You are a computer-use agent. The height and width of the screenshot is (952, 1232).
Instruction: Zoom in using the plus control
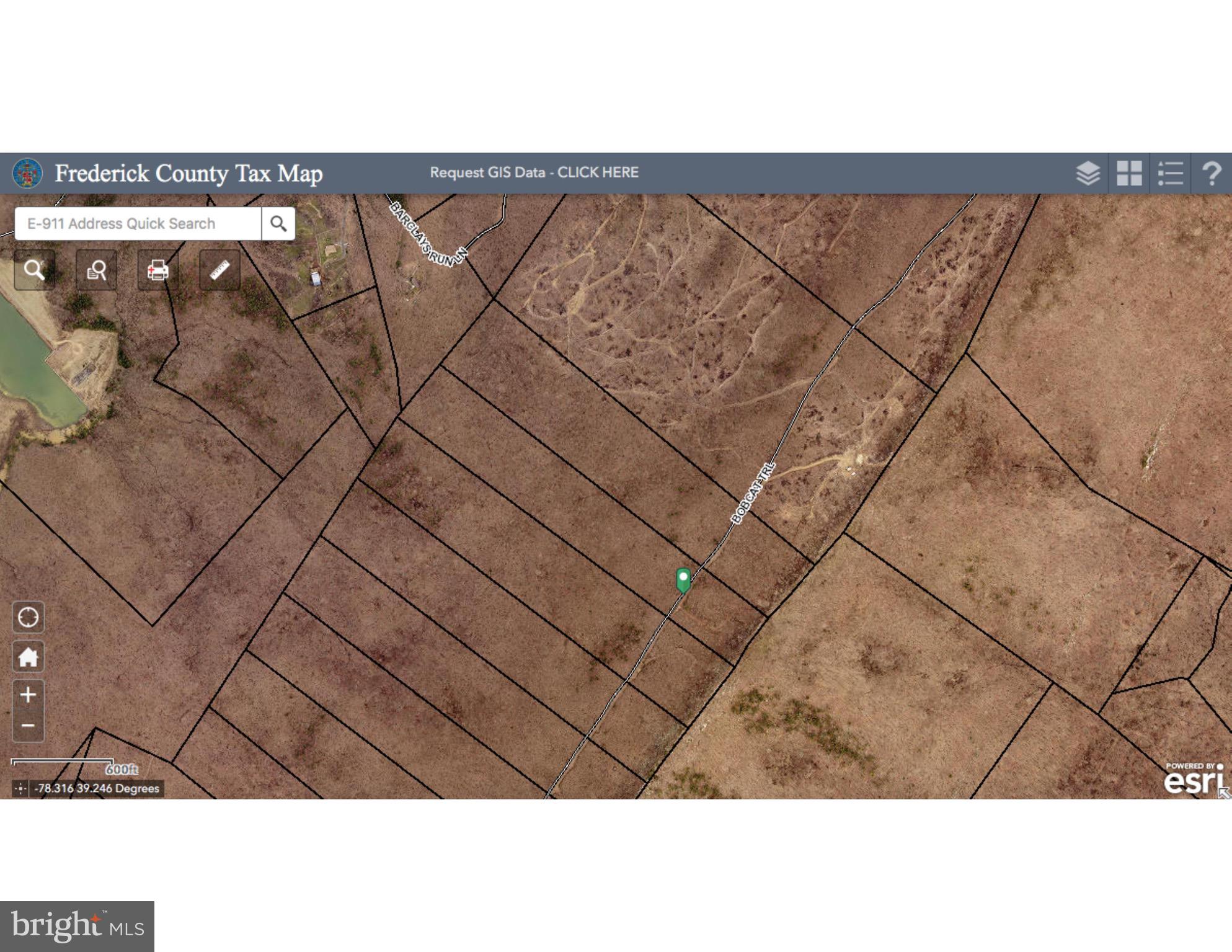tap(29, 695)
